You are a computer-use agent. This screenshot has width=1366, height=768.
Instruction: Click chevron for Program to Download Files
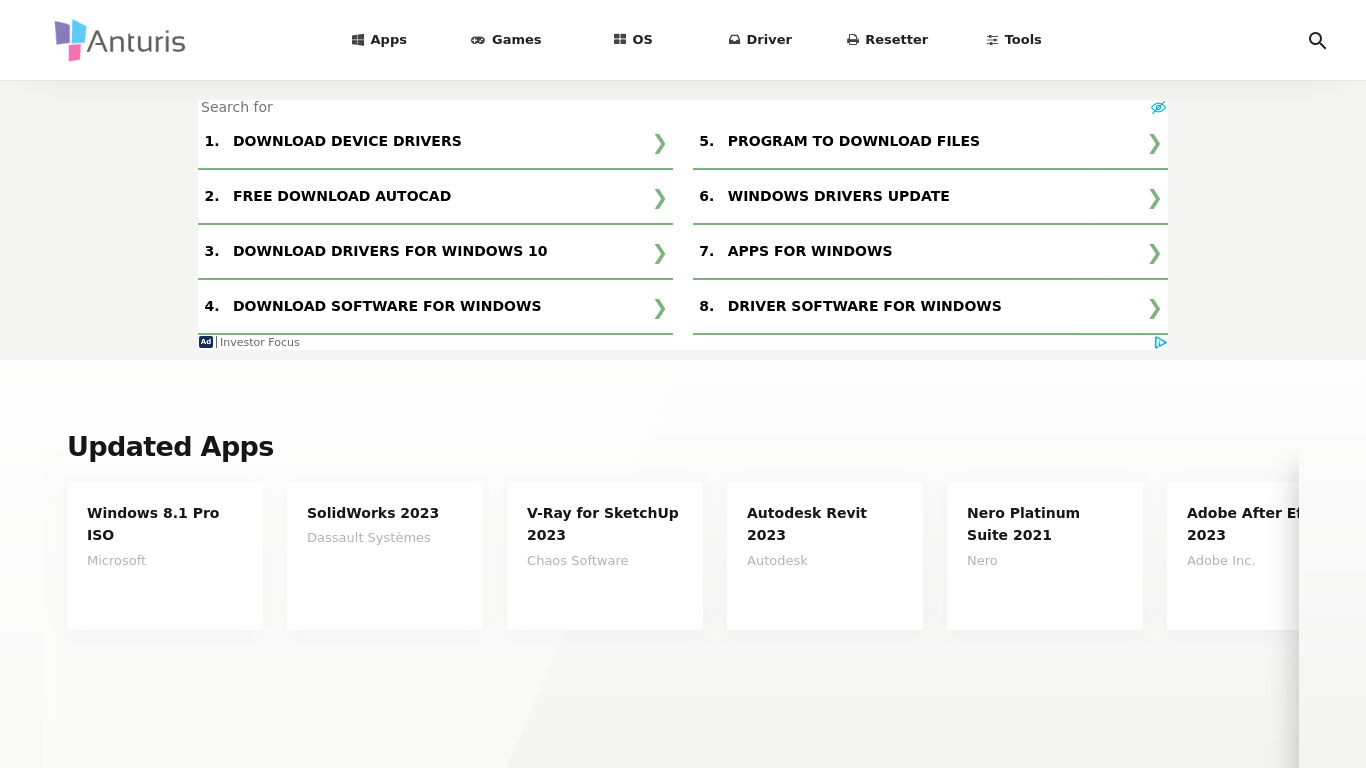pos(1154,143)
